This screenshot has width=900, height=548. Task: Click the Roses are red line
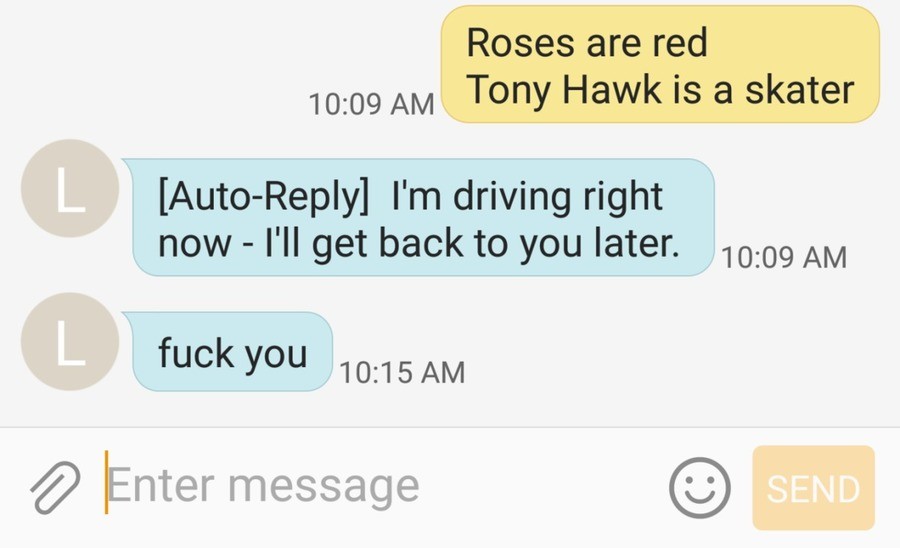point(587,43)
